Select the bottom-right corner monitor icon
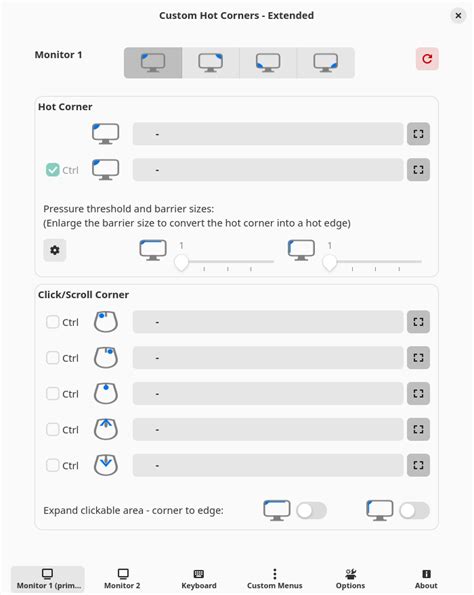The width and height of the screenshot is (474, 595). coord(326,63)
